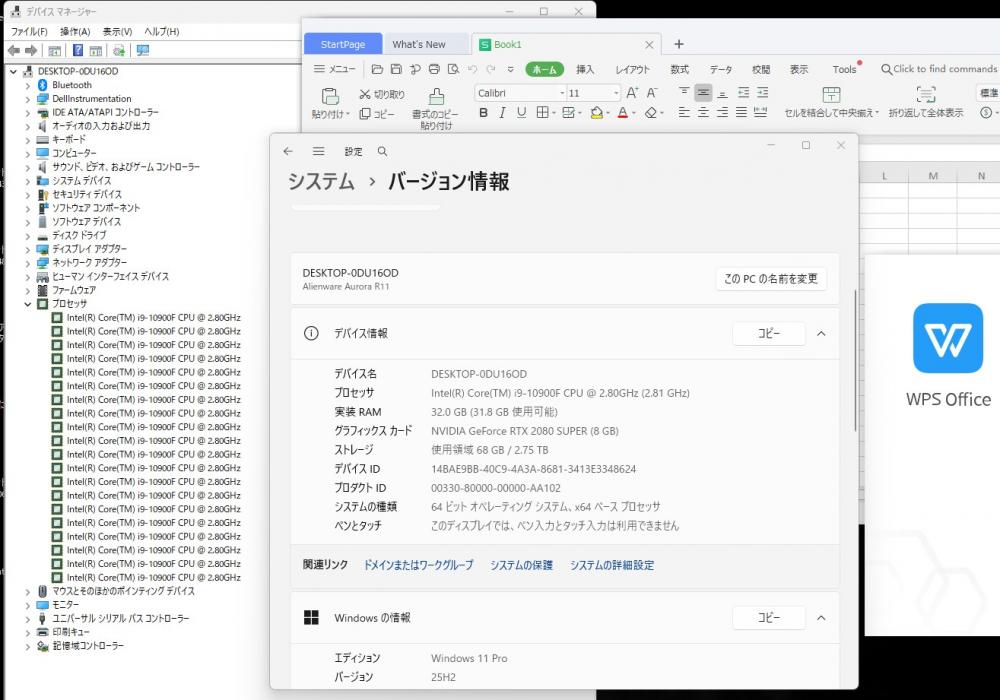The image size is (1000, 700).
Task: Click the cell borders icon in WPS ribbon
Action: tap(542, 113)
